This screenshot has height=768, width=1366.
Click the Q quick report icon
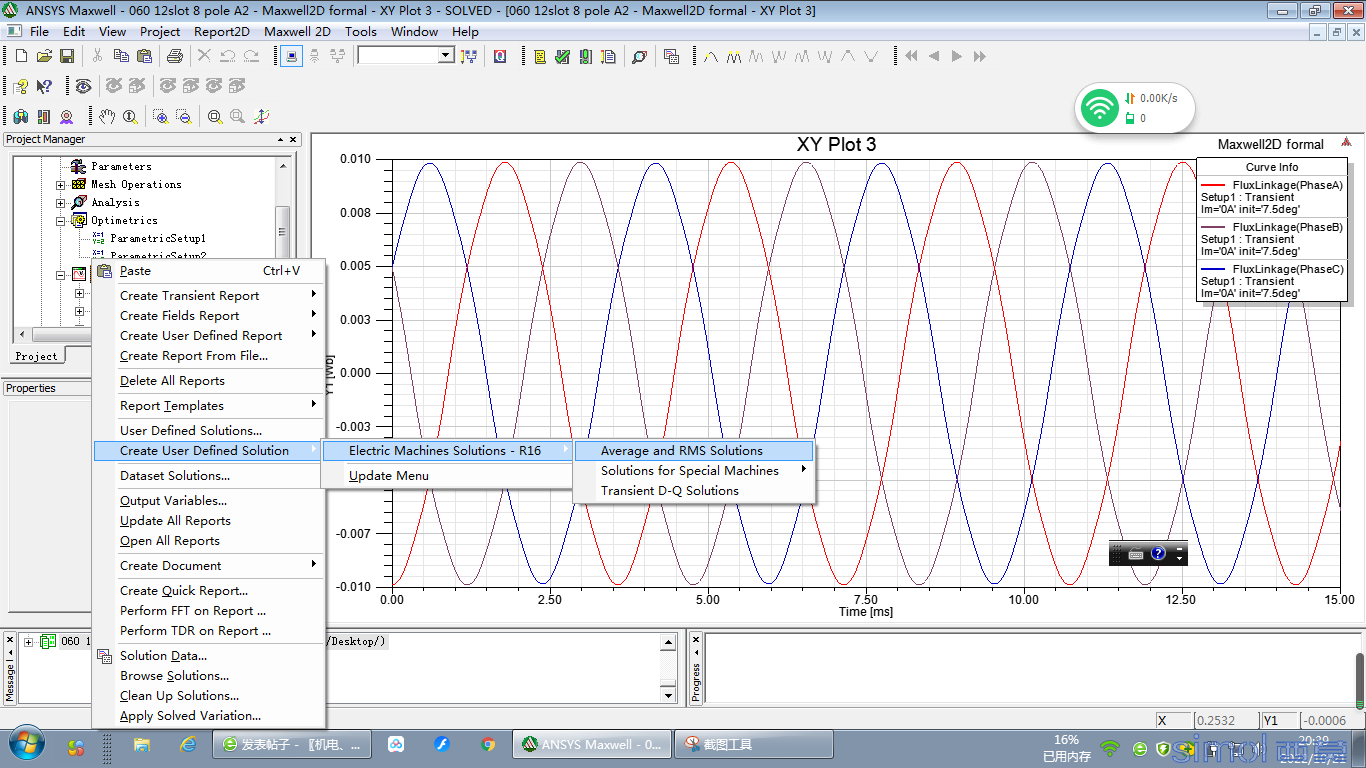click(x=499, y=56)
